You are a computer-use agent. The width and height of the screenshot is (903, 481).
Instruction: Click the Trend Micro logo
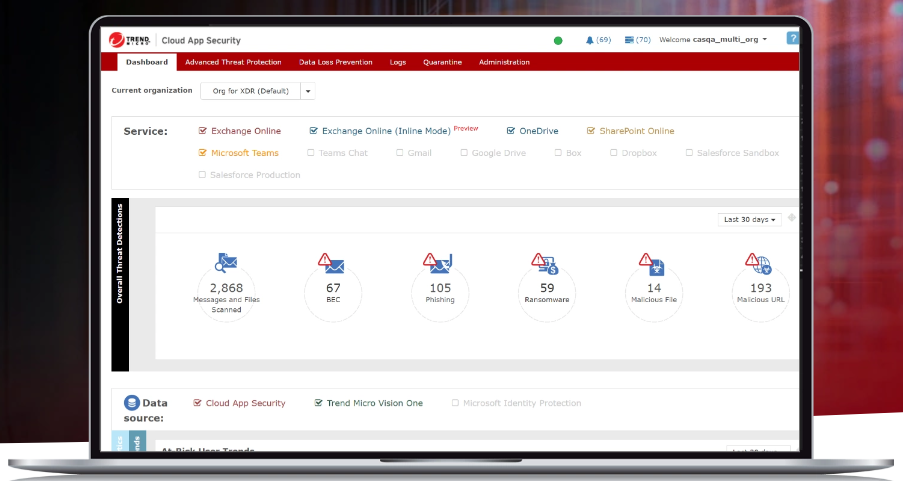coord(130,40)
